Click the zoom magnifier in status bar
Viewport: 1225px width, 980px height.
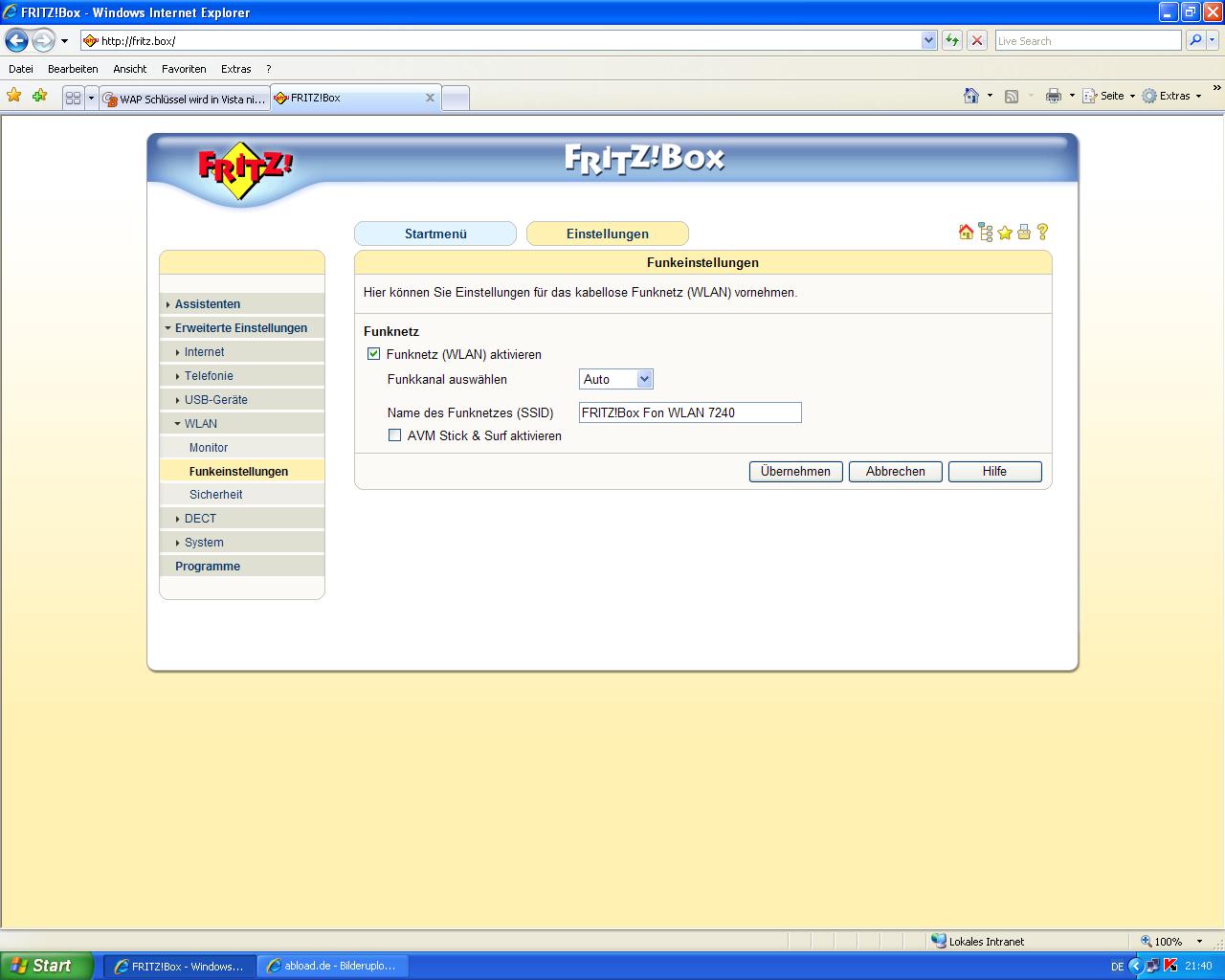1146,941
